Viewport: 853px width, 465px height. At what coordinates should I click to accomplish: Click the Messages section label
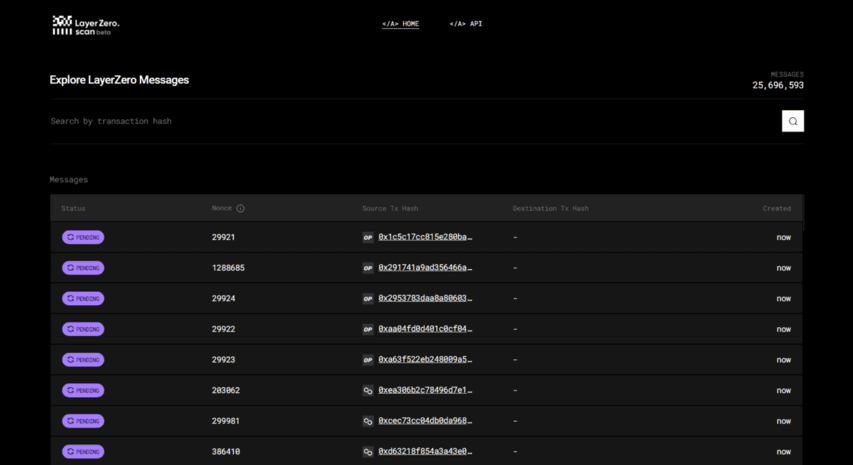pyautogui.click(x=69, y=179)
